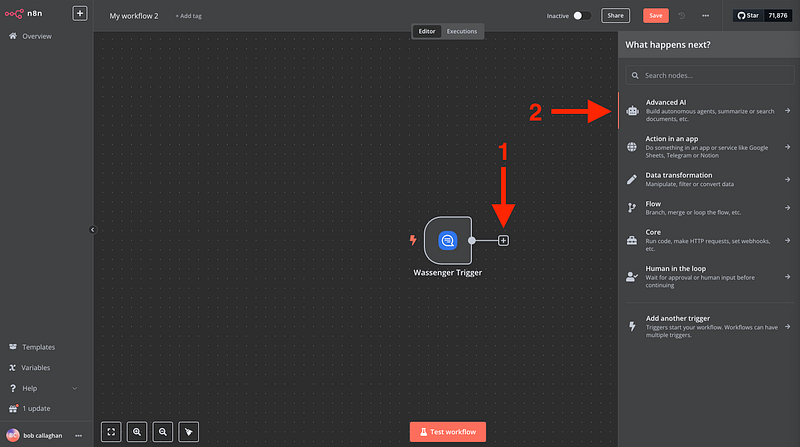Screen dimensions: 800x447
Task: Click the pointer tidy-up icon in canvas controls
Action: point(188,432)
